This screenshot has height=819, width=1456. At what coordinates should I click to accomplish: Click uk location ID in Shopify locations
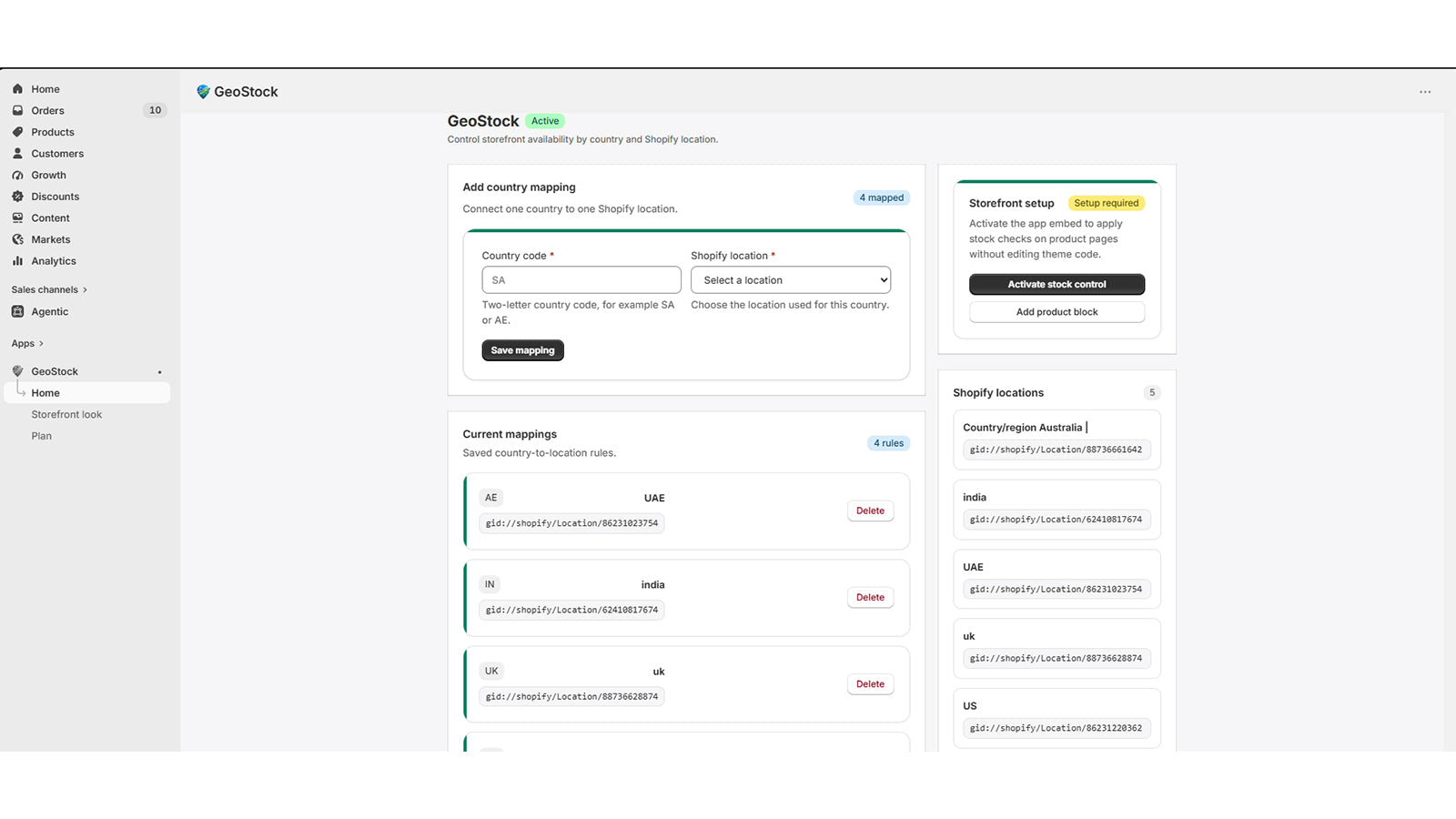click(x=1056, y=659)
